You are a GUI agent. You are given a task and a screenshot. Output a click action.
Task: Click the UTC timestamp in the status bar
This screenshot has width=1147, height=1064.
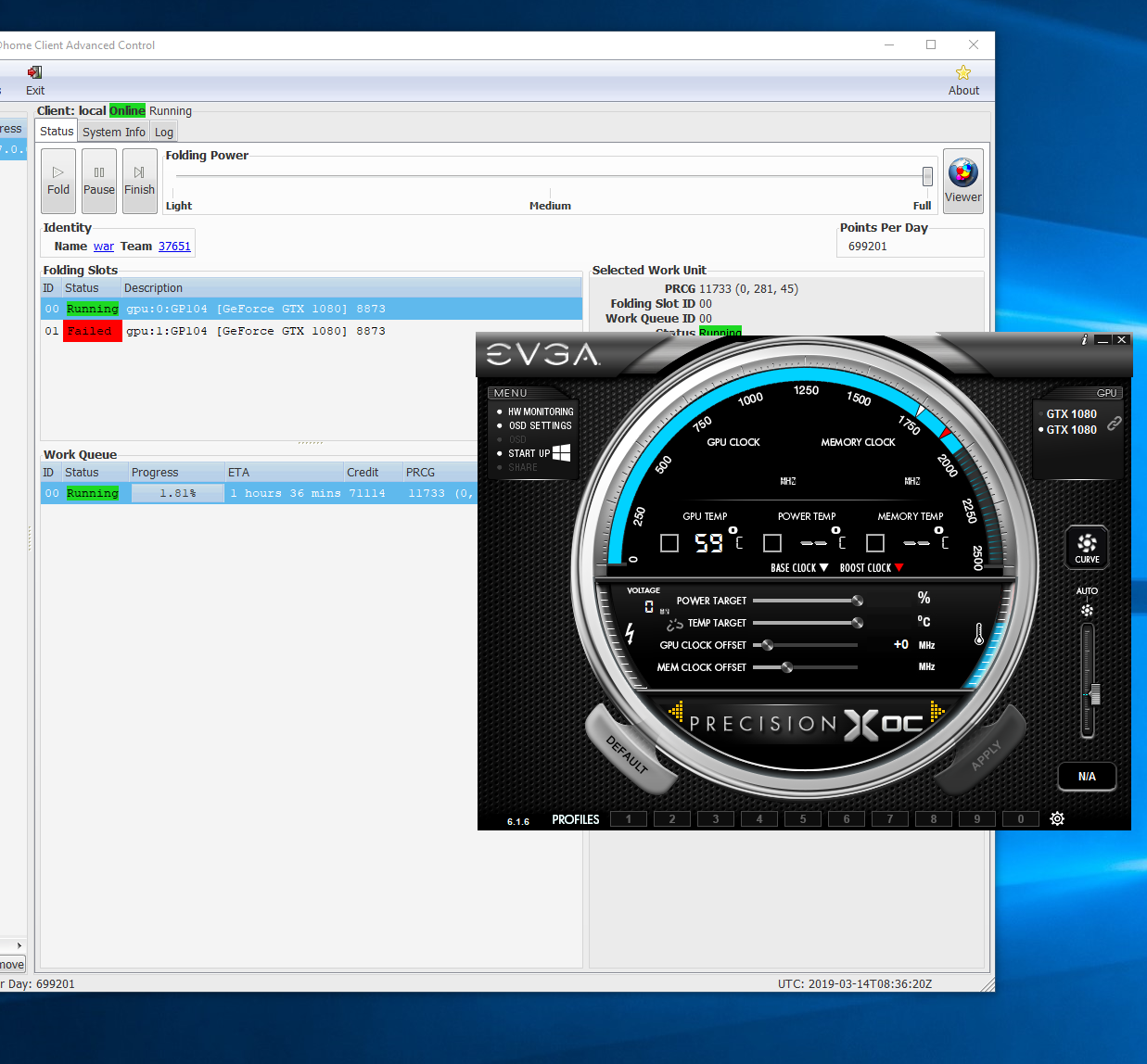[x=855, y=984]
